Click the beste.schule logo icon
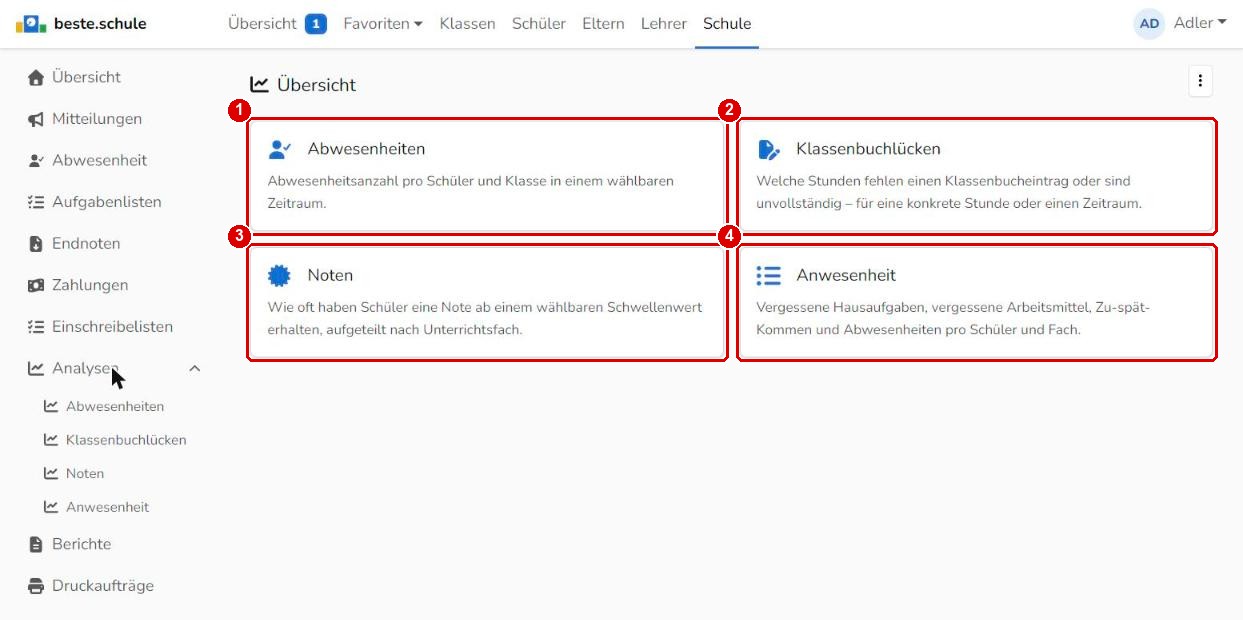The image size is (1243, 620). point(31,23)
